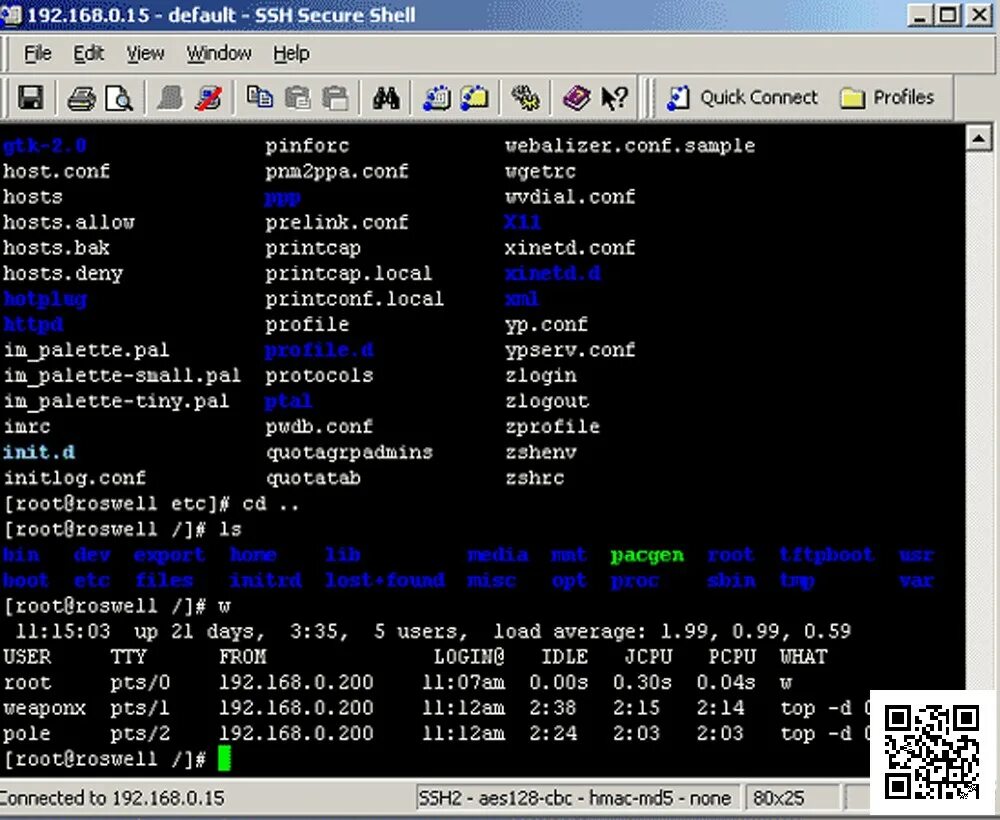The height and width of the screenshot is (820, 1000).
Task: Click the Find binoculars icon
Action: point(386,98)
